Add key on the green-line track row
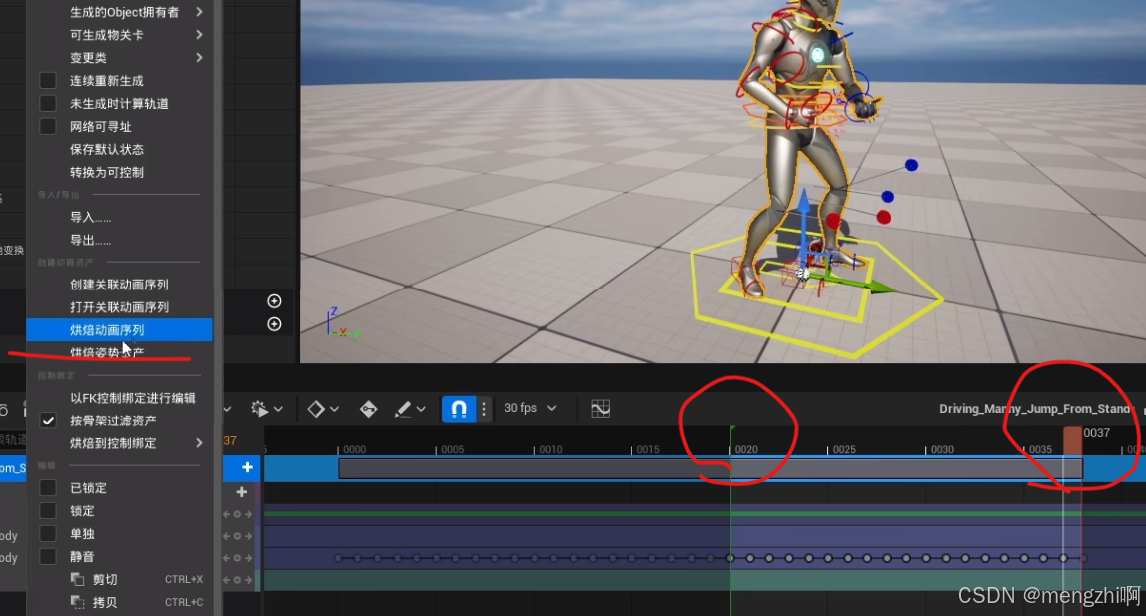The image size is (1146, 616). 238,514
